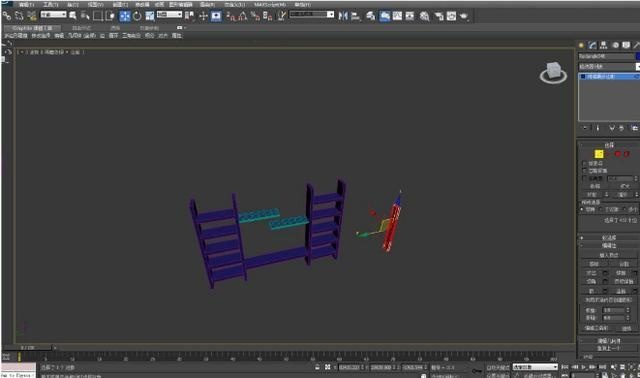The image size is (640, 378).
Task: Open the Material Editor from the toolbar
Action: 424,16
